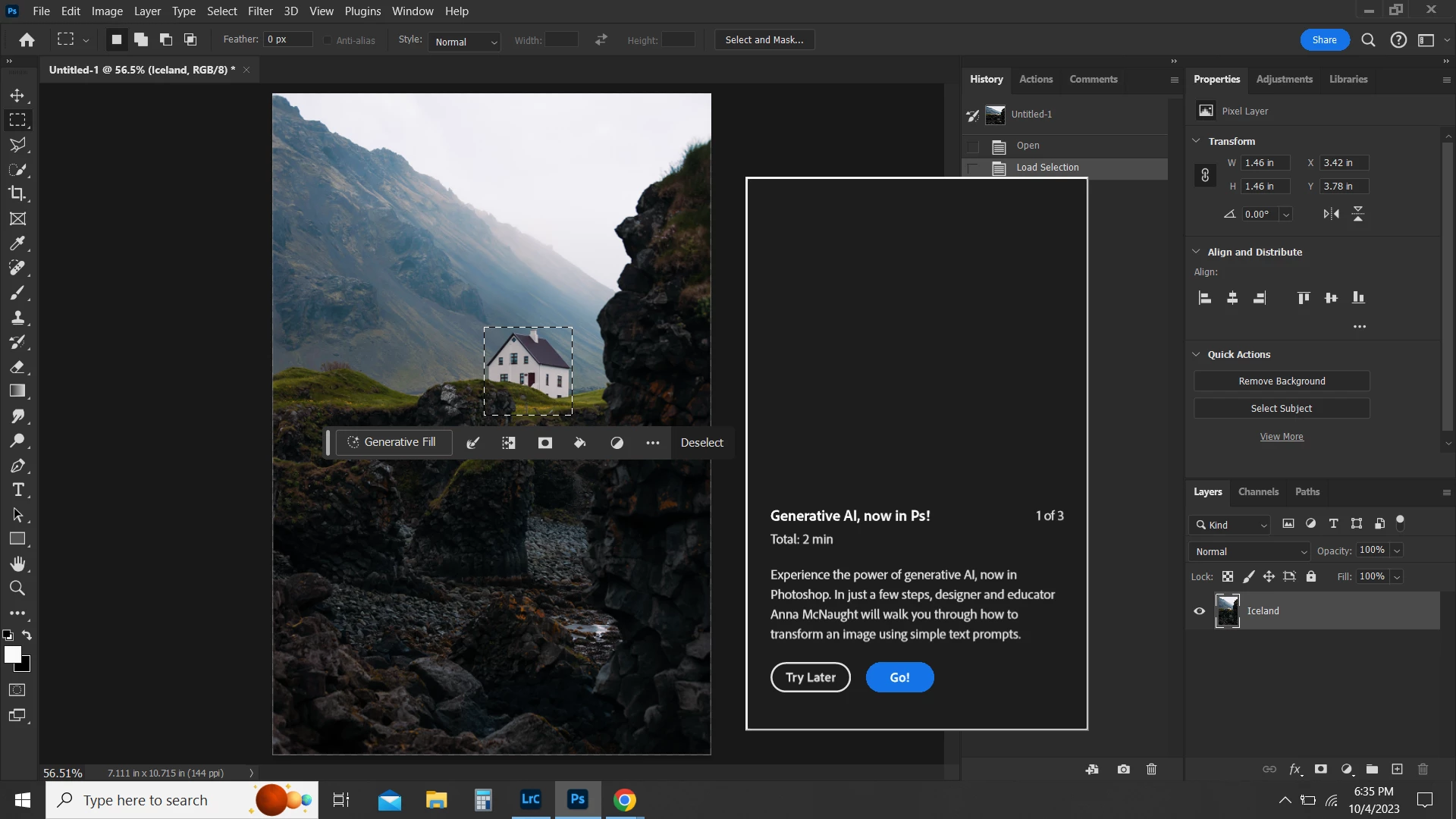Image resolution: width=1456 pixels, height=819 pixels.
Task: Click the Try Later button
Action: tap(810, 677)
